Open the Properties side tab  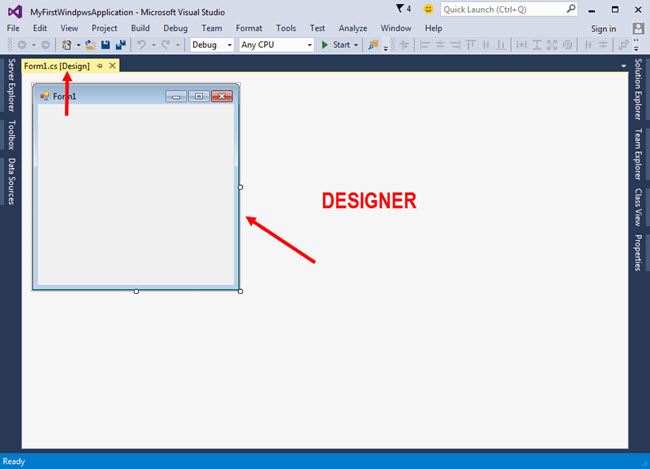[638, 253]
